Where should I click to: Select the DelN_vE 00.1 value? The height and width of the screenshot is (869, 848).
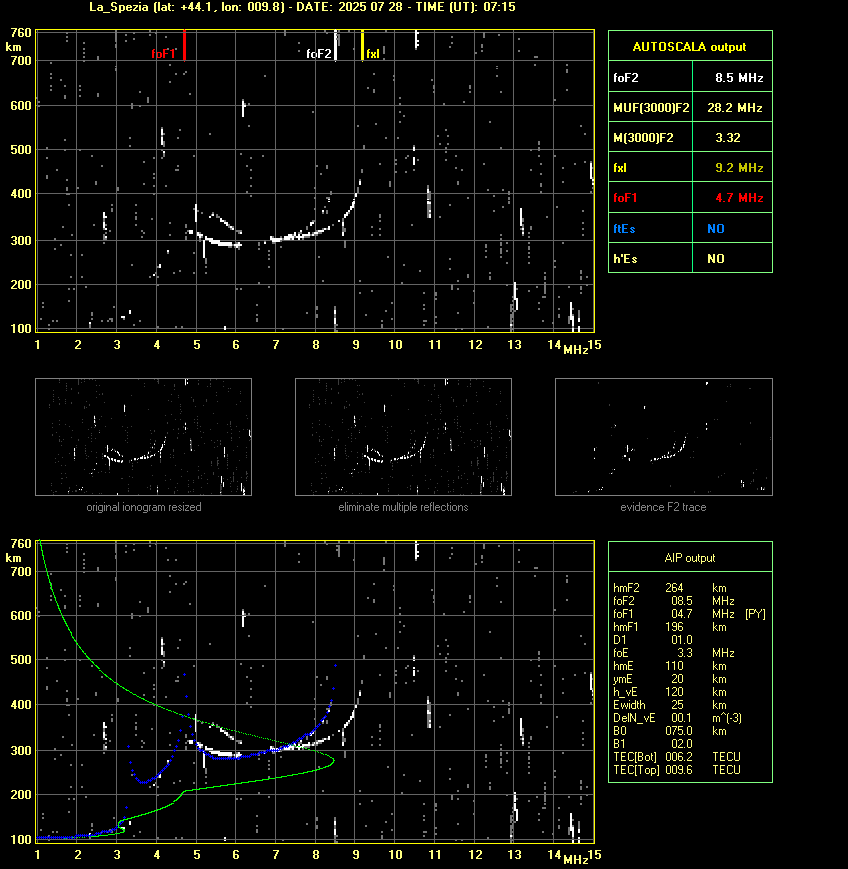point(682,718)
